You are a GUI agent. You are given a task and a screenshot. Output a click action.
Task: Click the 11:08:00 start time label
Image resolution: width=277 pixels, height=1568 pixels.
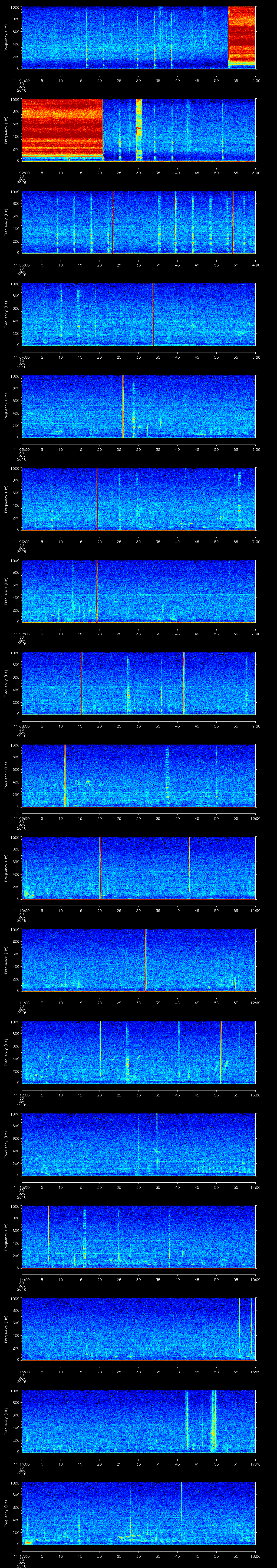[x=21, y=726]
